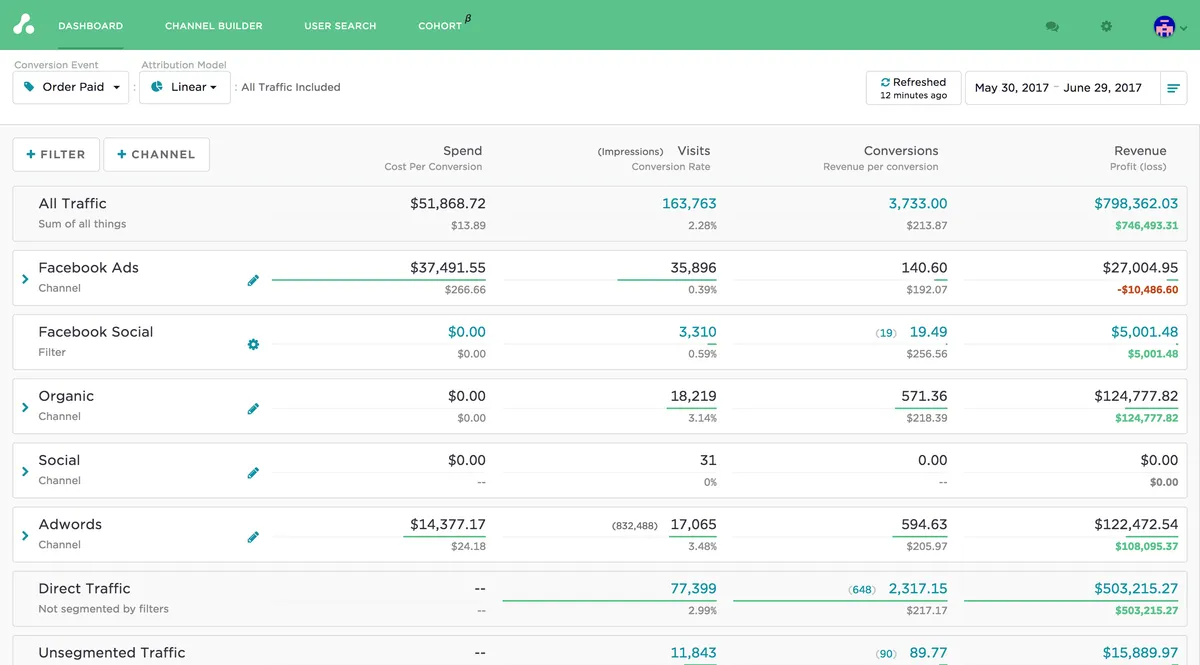Screen dimensions: 1200x665
Task: Edit the Social channel pencil icon
Action: coord(253,473)
